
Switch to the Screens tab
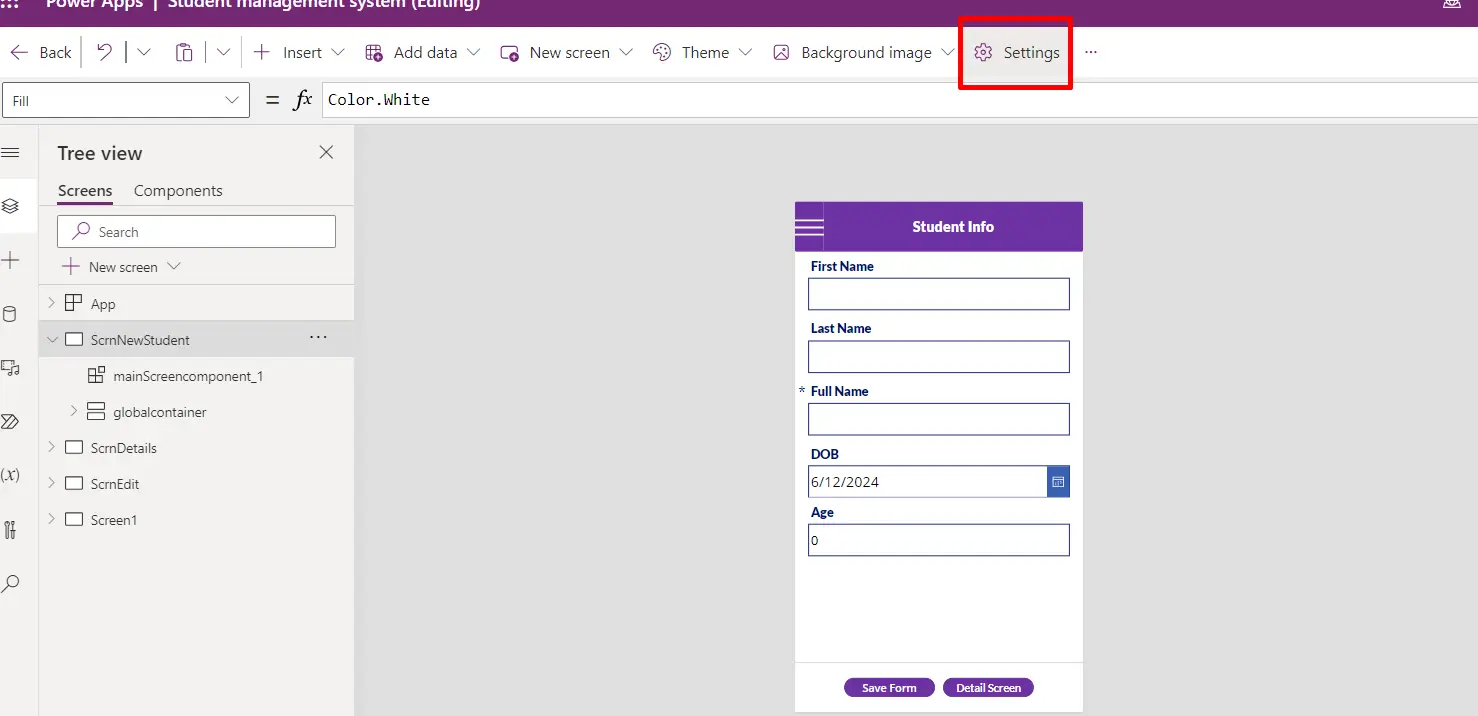tap(85, 191)
